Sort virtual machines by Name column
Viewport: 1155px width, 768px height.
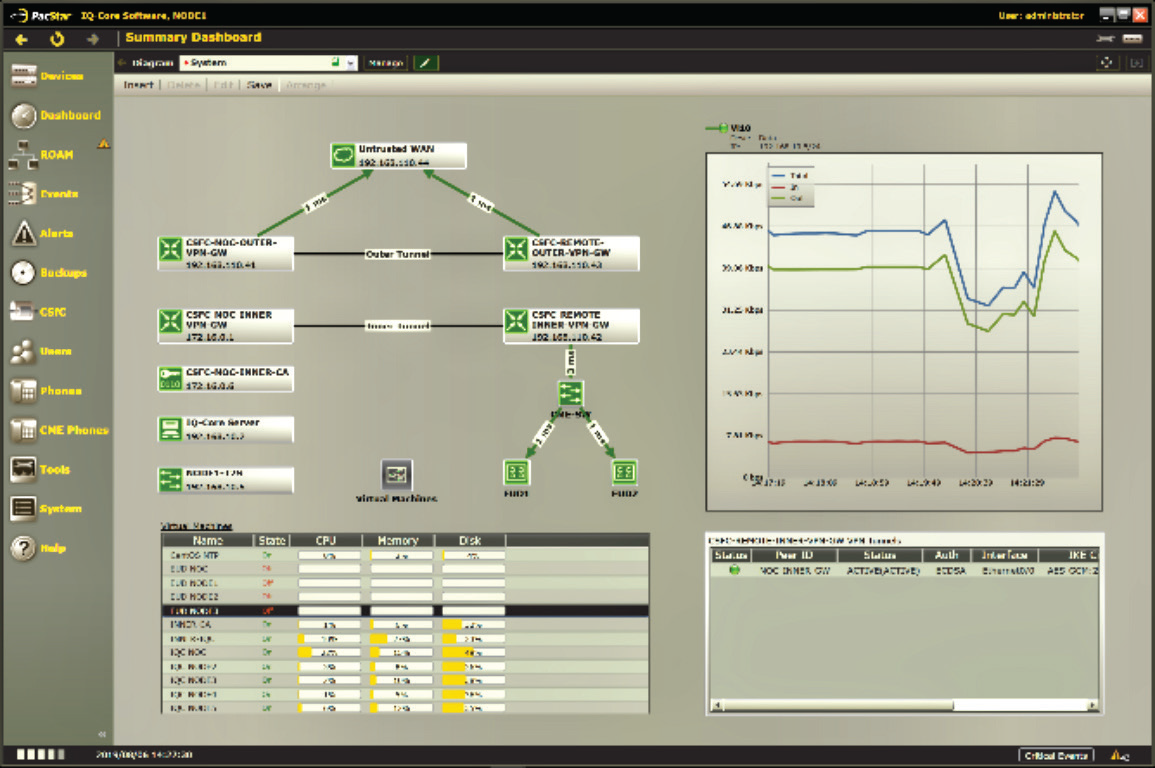(x=208, y=540)
